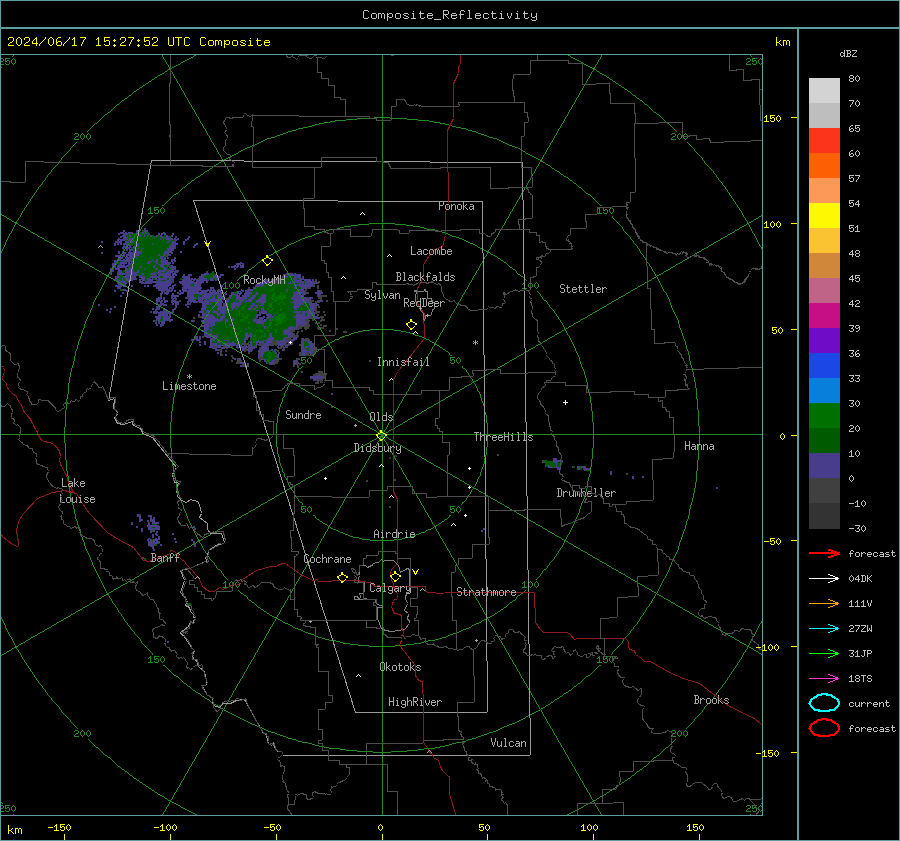Click the asterisk marker above Limestone
900x841 pixels.
coord(189,377)
